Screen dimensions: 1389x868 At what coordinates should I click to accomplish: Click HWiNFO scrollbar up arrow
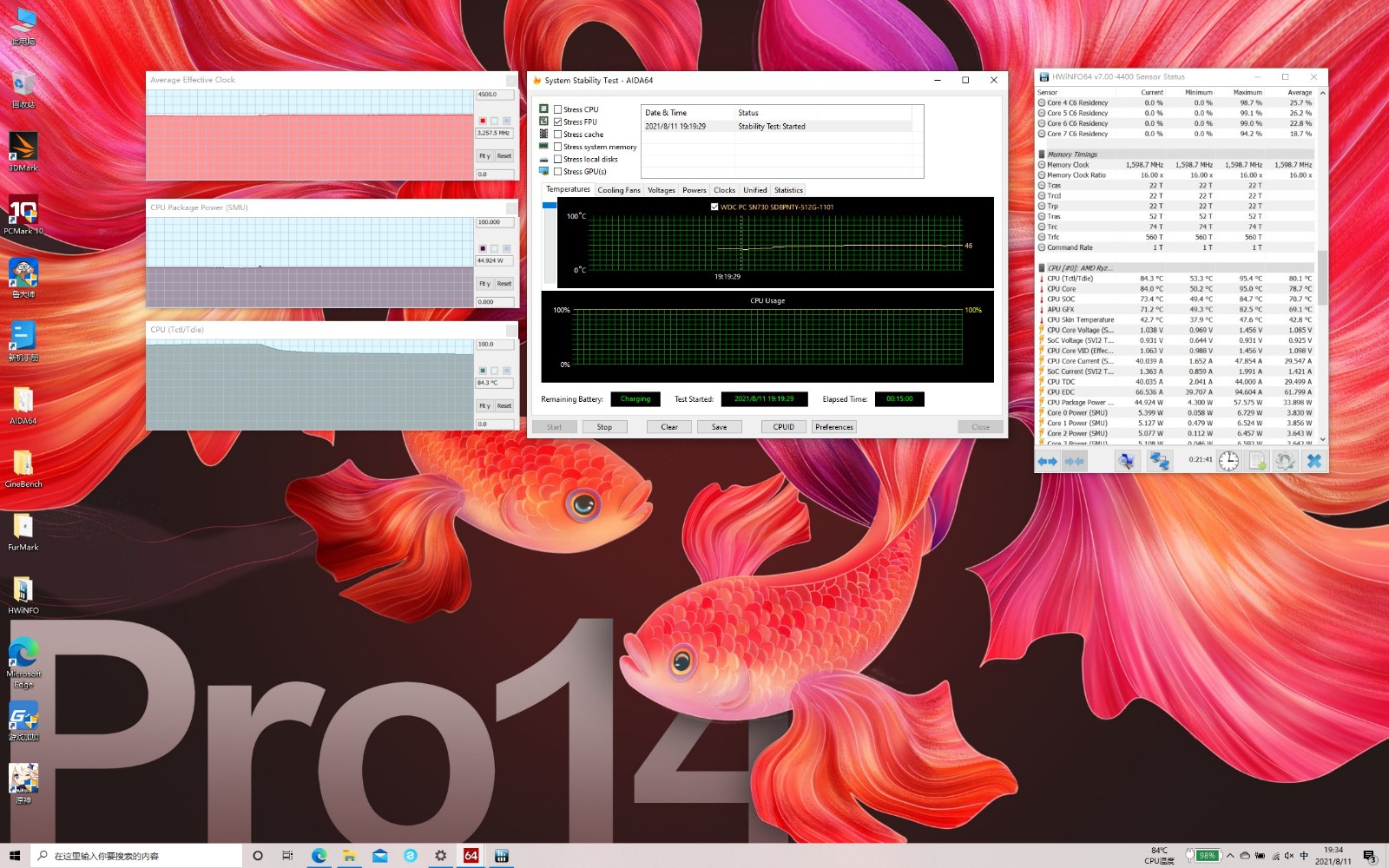click(x=1322, y=92)
